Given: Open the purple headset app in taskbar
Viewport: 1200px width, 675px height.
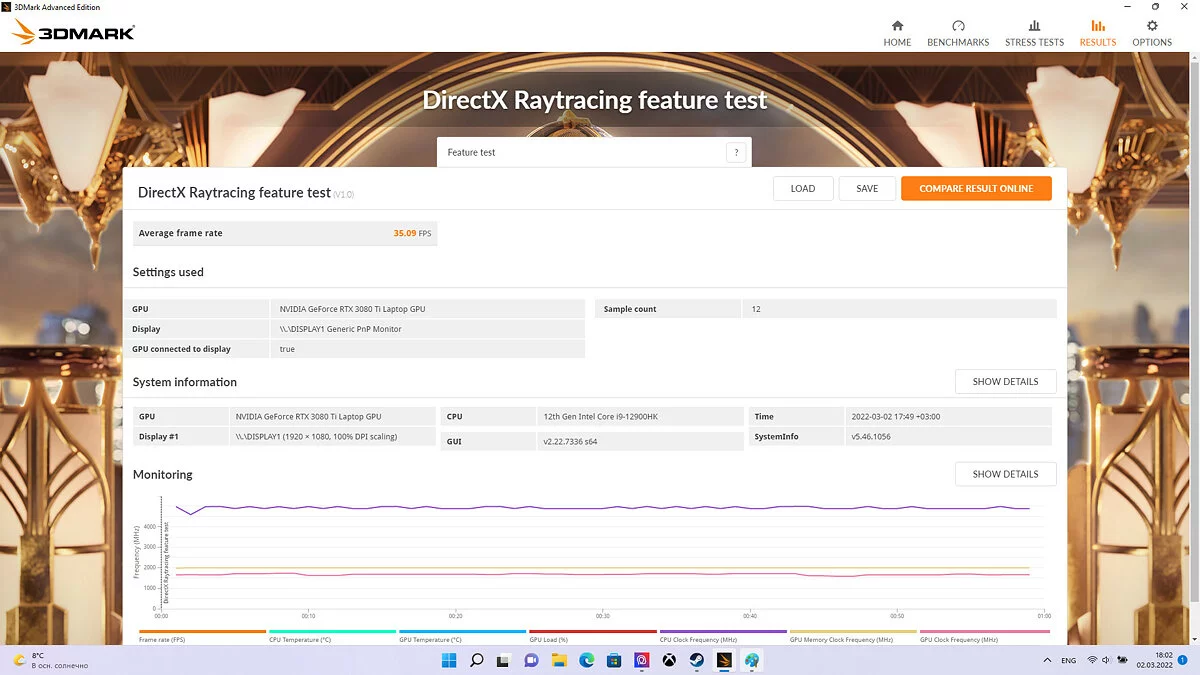Looking at the screenshot, I should (x=642, y=660).
